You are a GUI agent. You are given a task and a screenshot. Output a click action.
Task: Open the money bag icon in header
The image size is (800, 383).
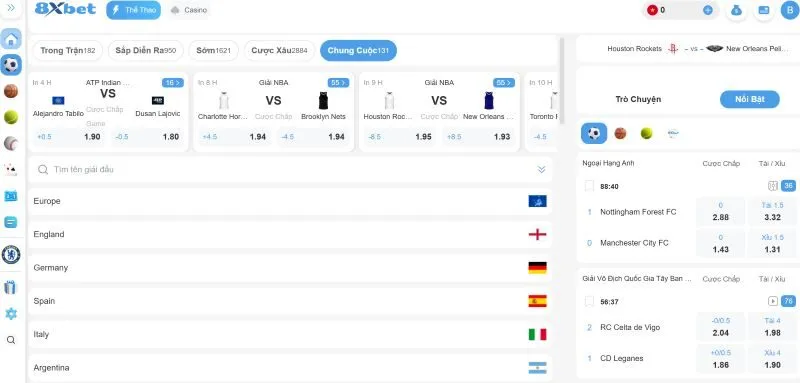(x=736, y=10)
